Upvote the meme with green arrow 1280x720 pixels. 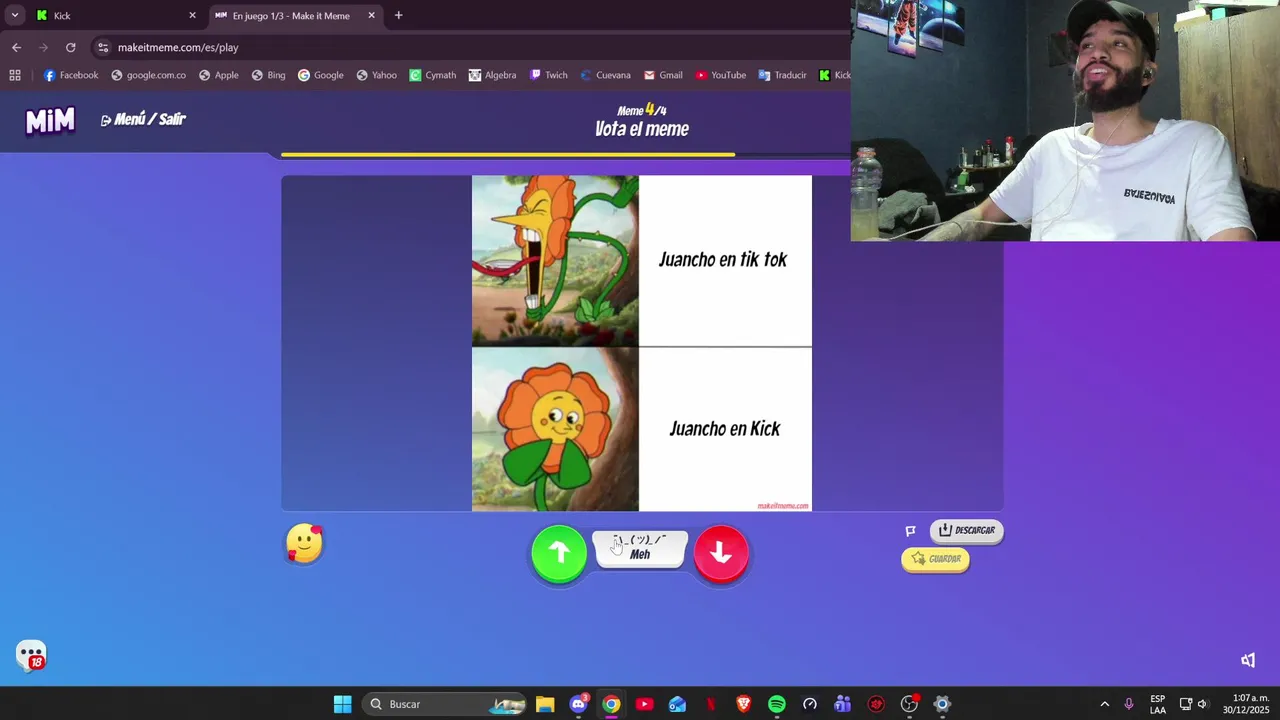tap(559, 553)
